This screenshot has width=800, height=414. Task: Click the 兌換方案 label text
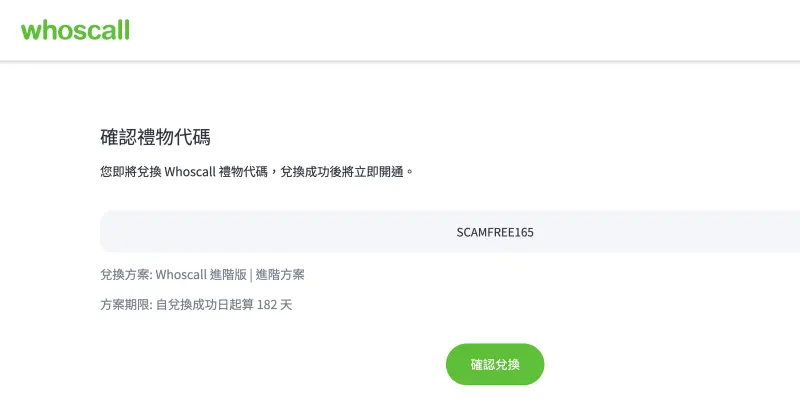tap(124, 275)
